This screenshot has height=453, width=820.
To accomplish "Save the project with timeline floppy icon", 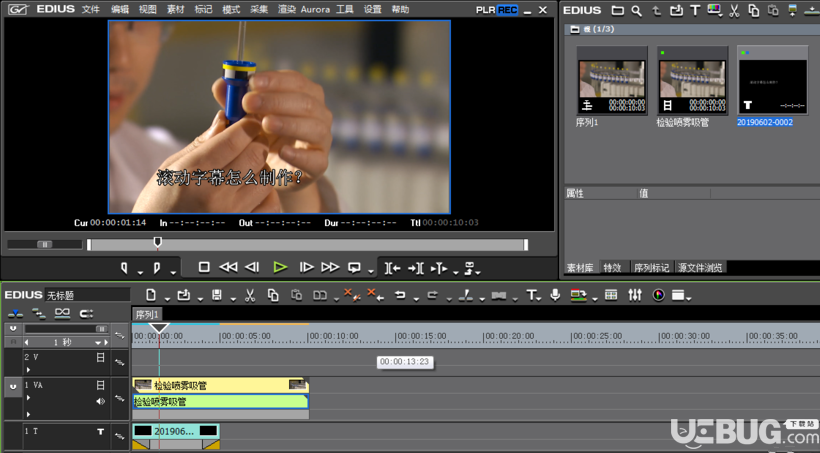I will pos(217,295).
